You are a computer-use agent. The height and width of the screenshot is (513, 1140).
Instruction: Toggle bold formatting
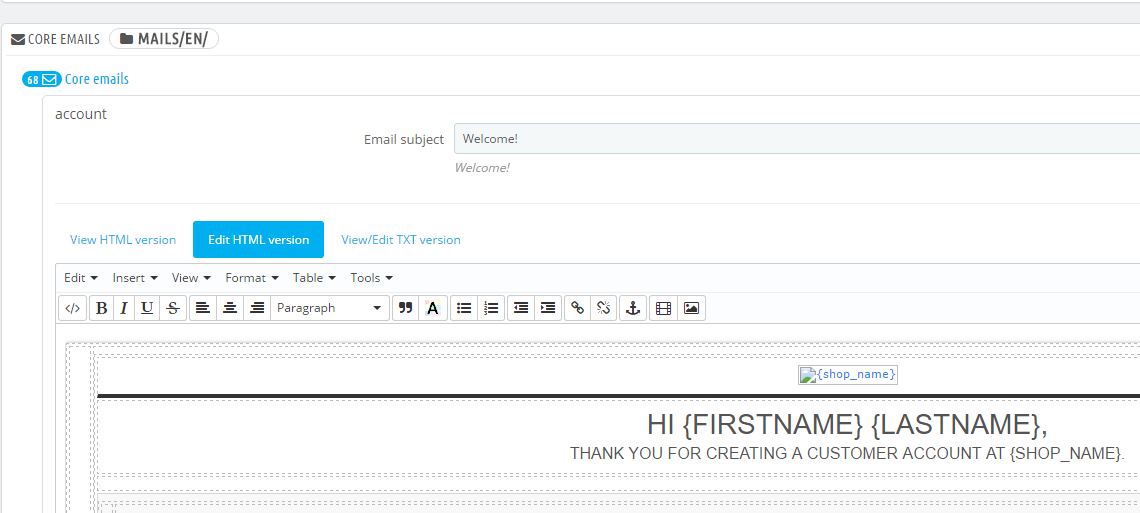pos(102,308)
